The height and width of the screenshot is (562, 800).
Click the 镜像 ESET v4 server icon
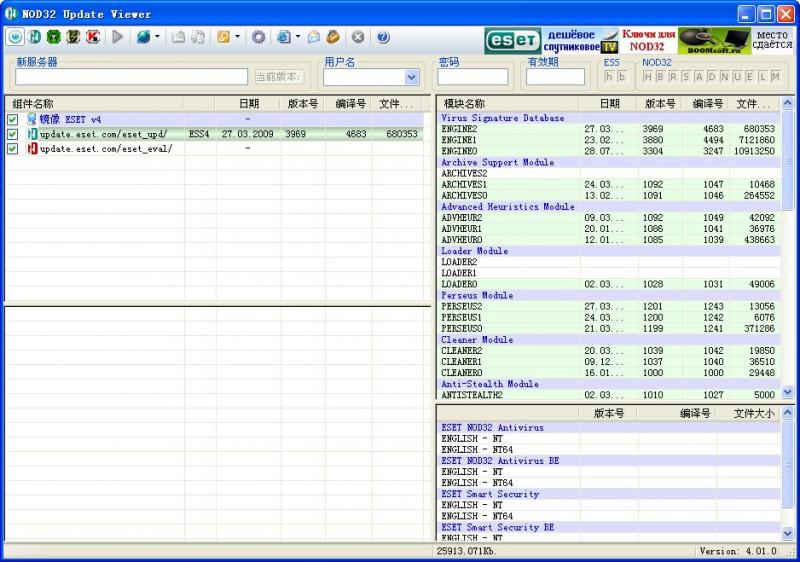pyautogui.click(x=32, y=119)
